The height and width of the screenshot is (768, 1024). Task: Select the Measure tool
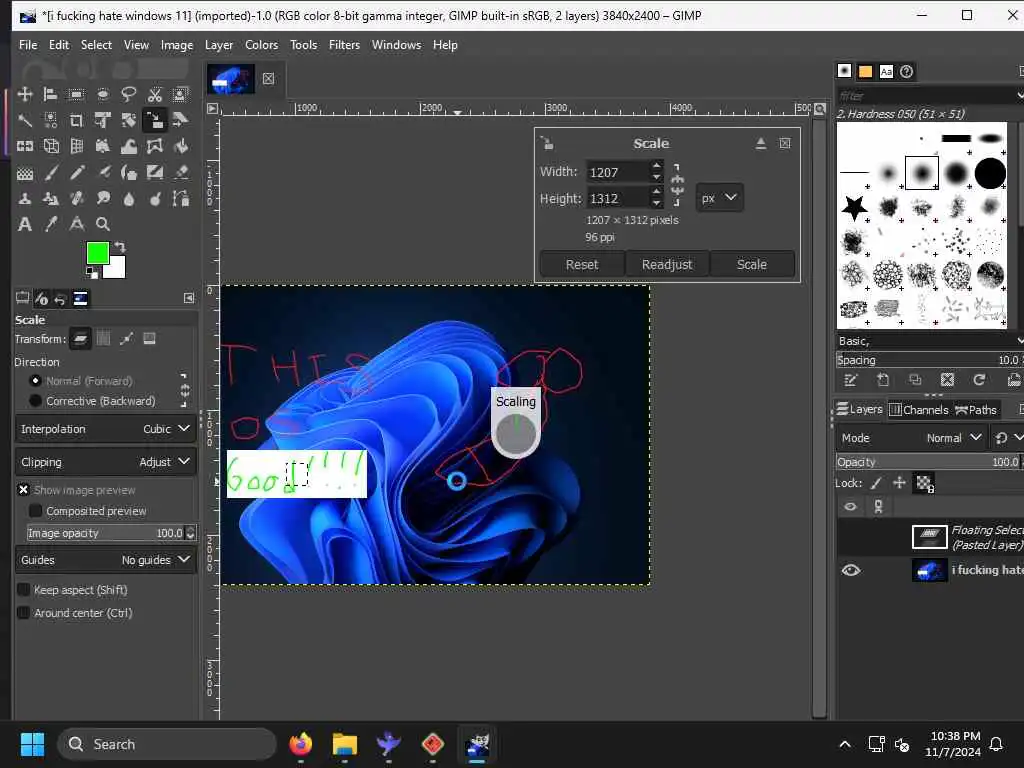click(76, 224)
